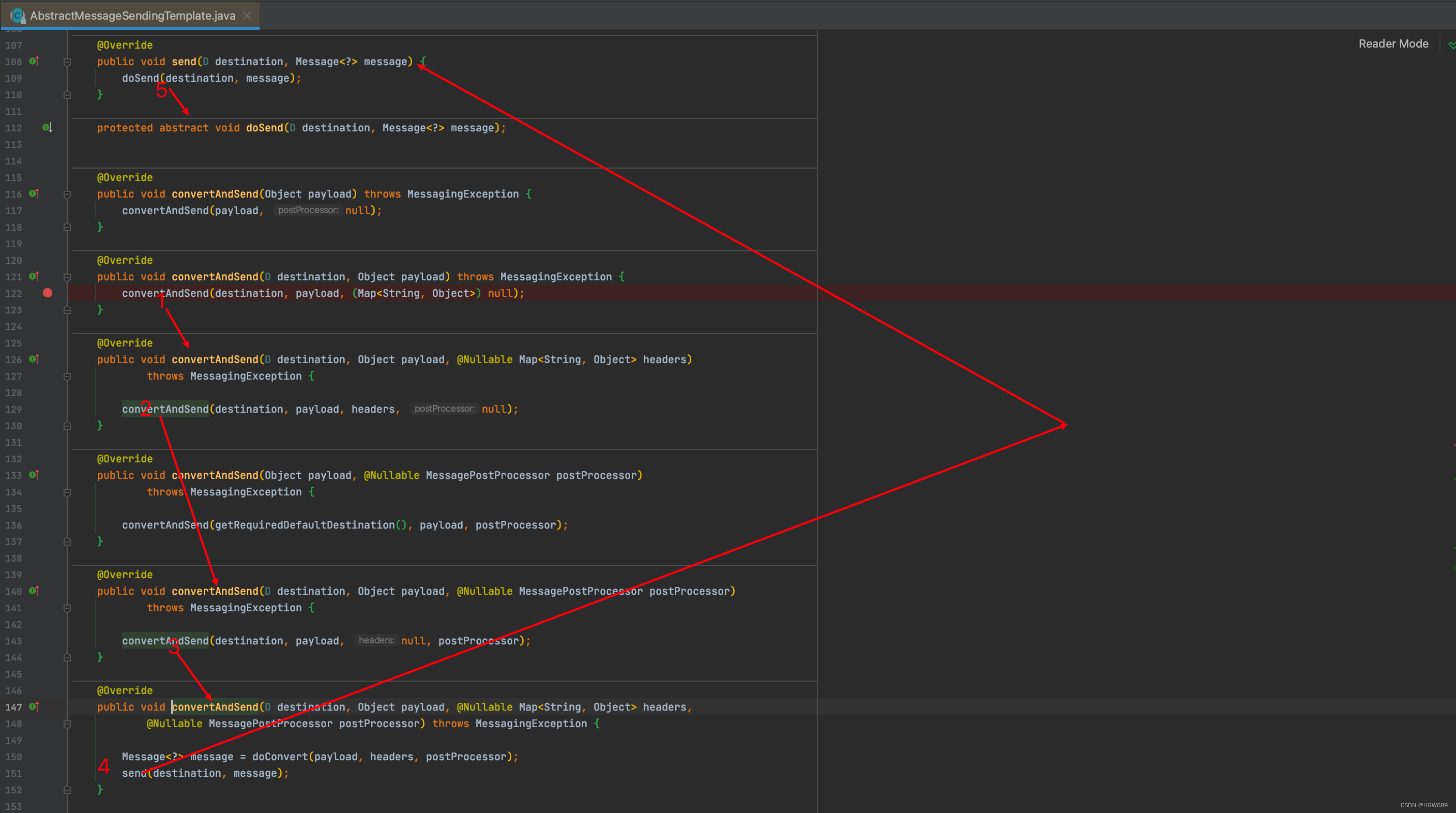
Task: Click the override gutter icon on line 121
Action: coord(34,277)
